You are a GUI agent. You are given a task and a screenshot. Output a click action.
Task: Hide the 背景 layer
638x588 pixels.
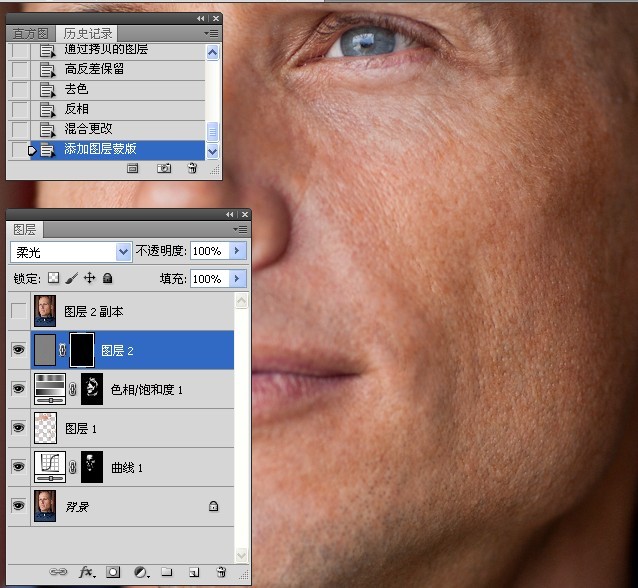18,506
